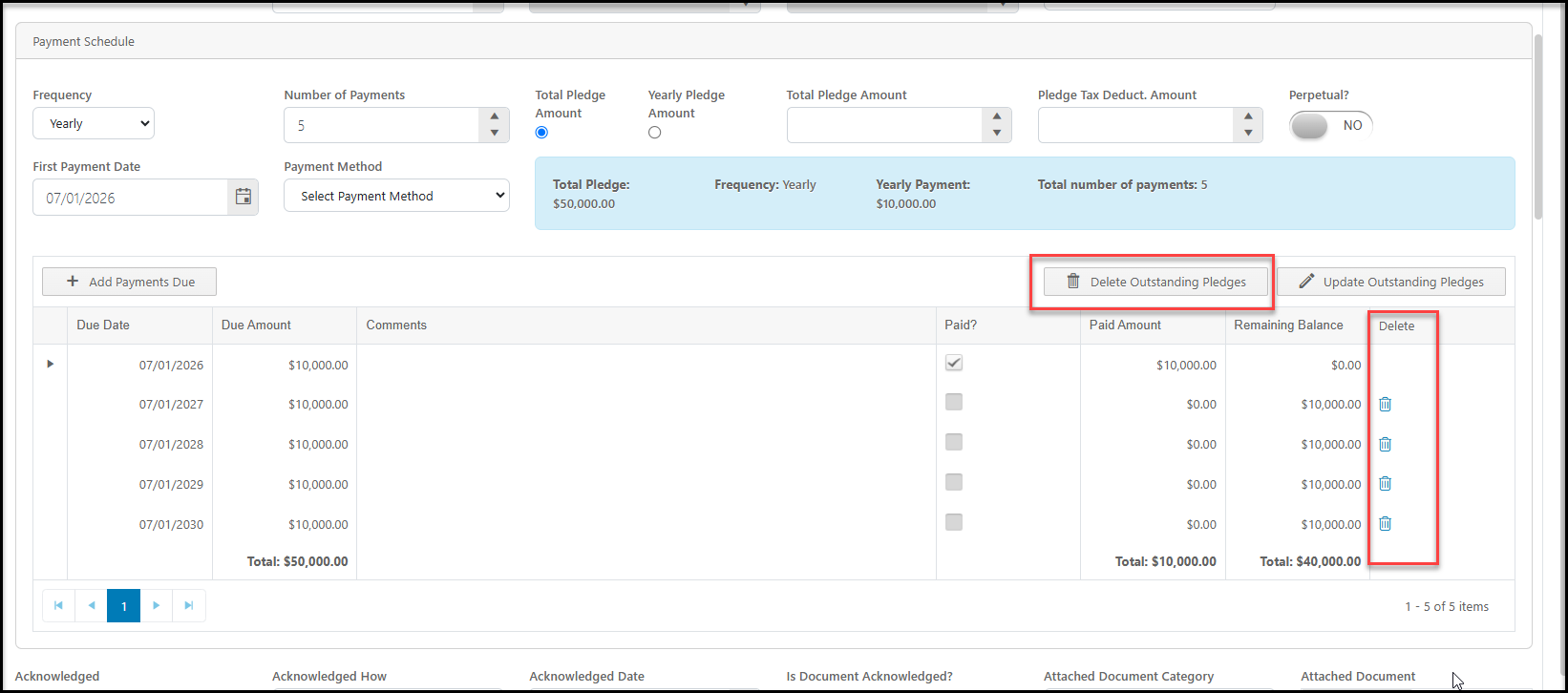Image resolution: width=1568 pixels, height=693 pixels.
Task: Click Total: $40,000.00 remaining balance footer
Action: 1310,561
